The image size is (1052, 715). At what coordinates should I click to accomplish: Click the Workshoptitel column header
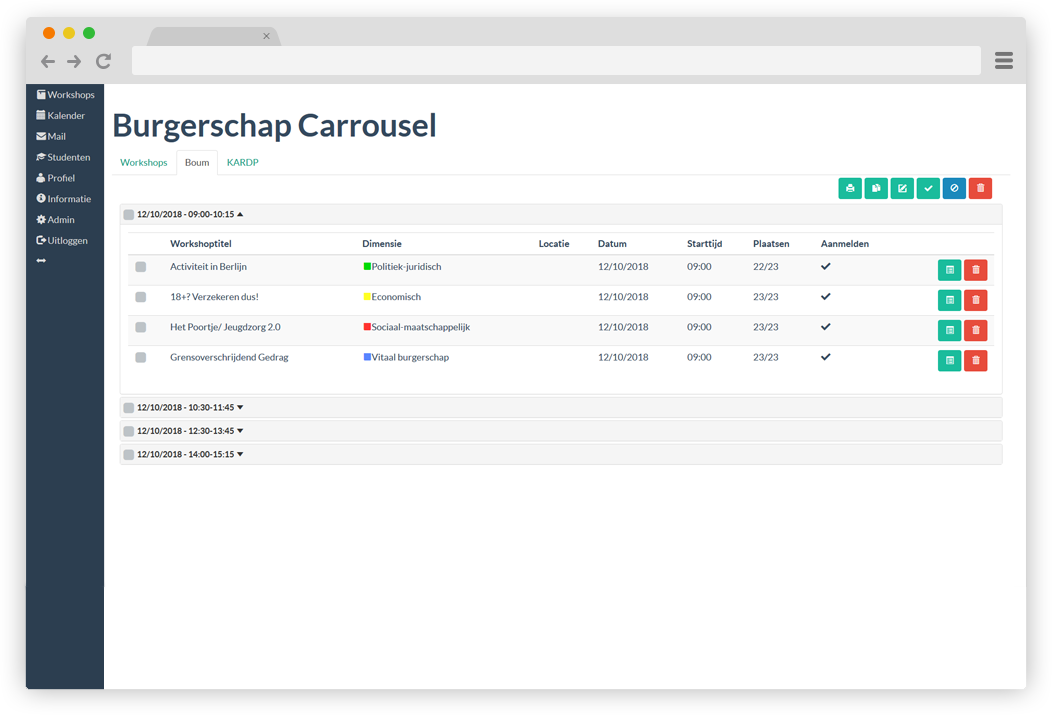(x=201, y=243)
